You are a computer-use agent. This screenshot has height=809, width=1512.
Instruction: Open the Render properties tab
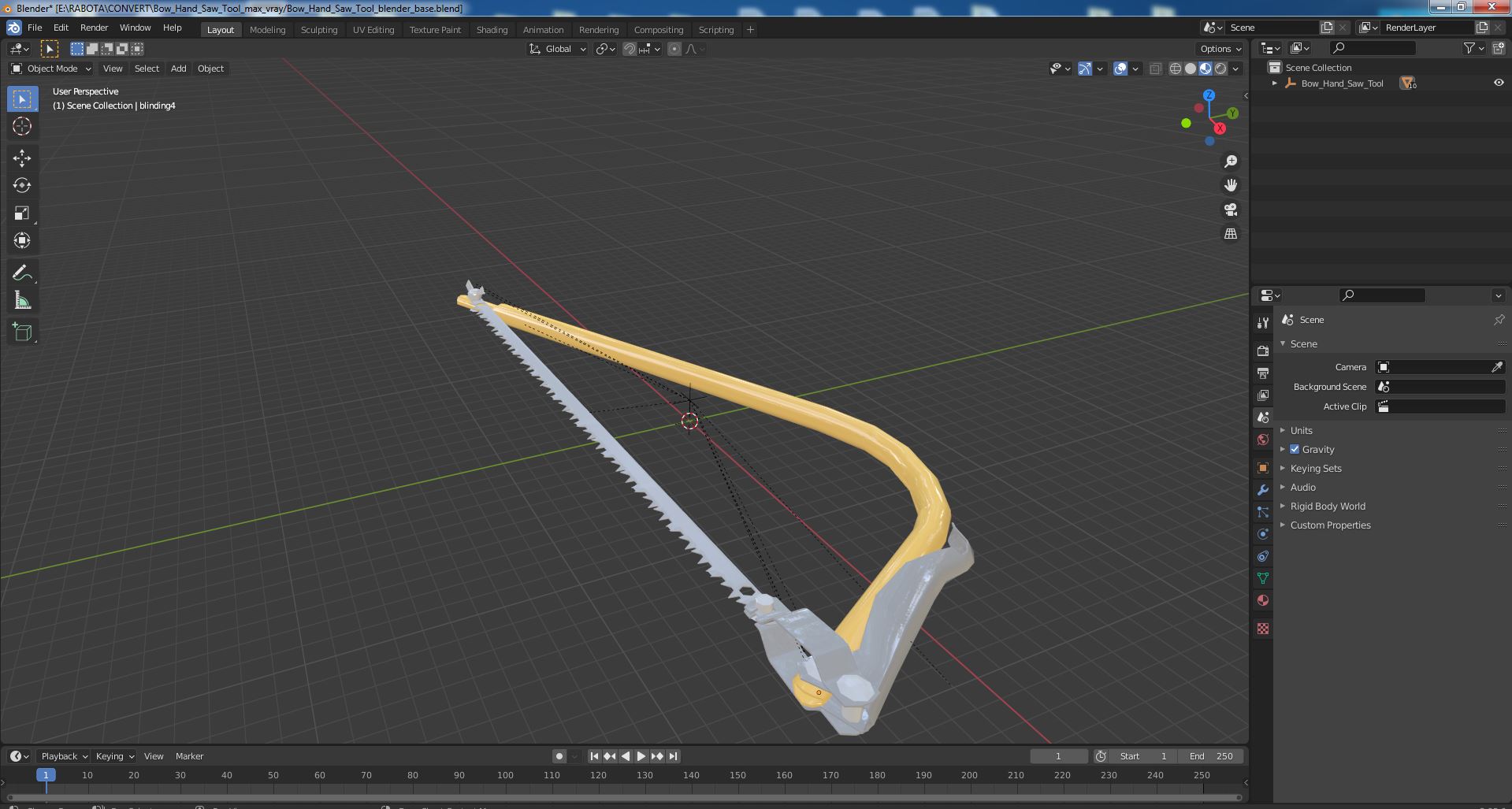coord(1263,351)
